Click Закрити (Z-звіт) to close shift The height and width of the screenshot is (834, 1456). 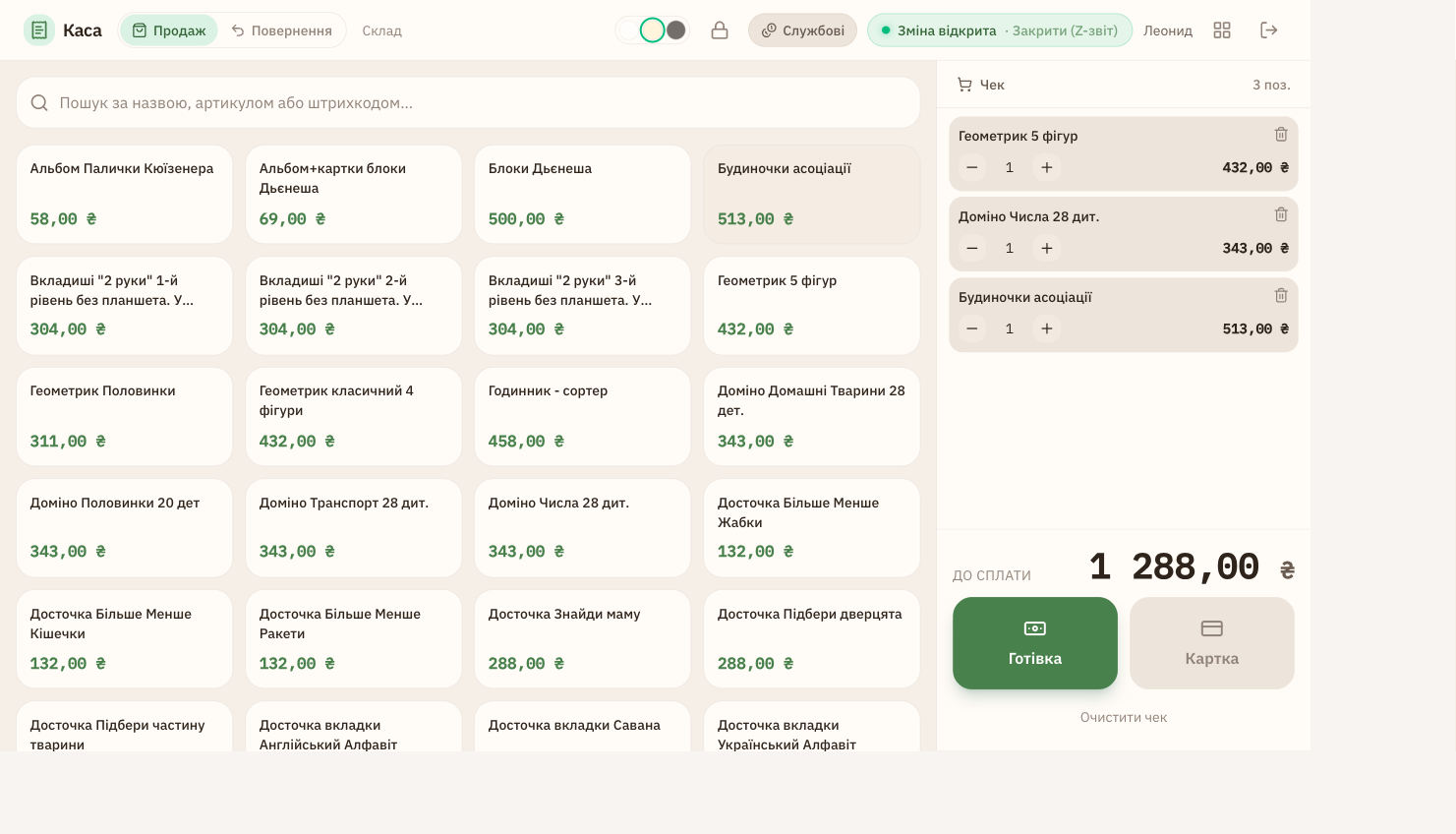coord(1065,30)
